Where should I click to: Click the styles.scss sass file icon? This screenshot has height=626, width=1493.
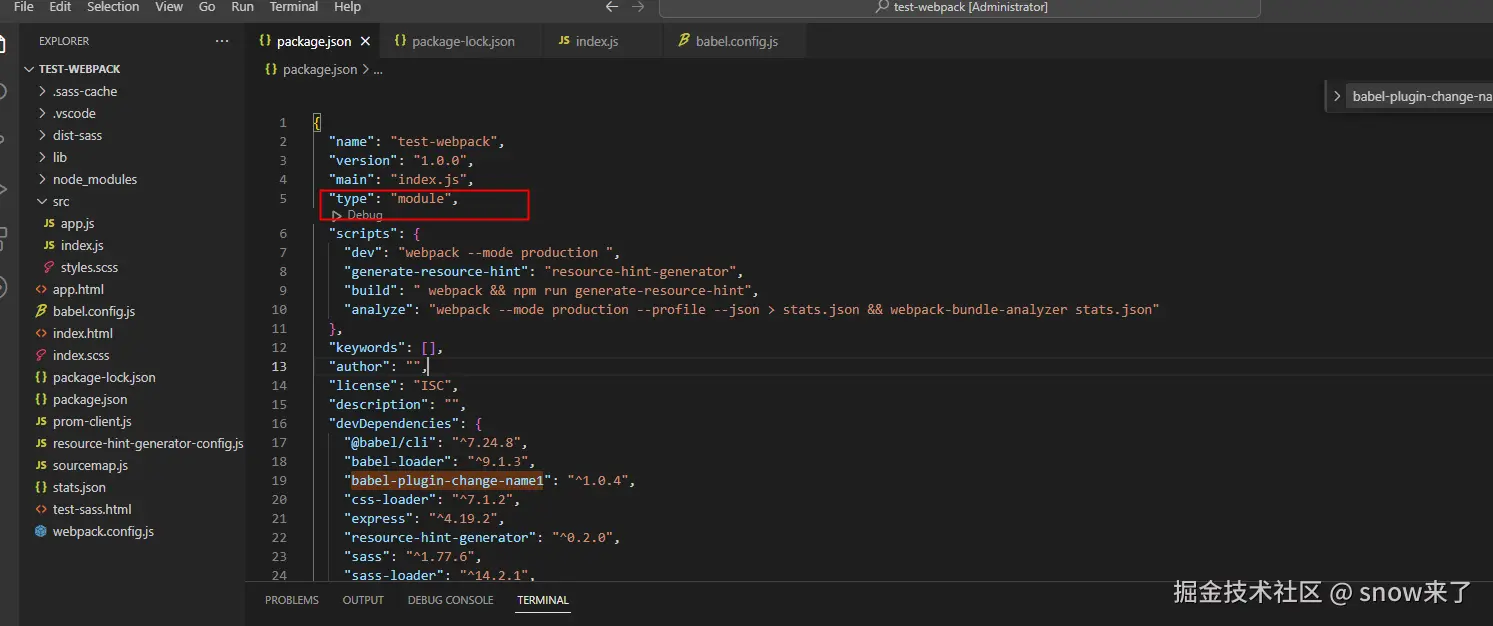point(50,267)
